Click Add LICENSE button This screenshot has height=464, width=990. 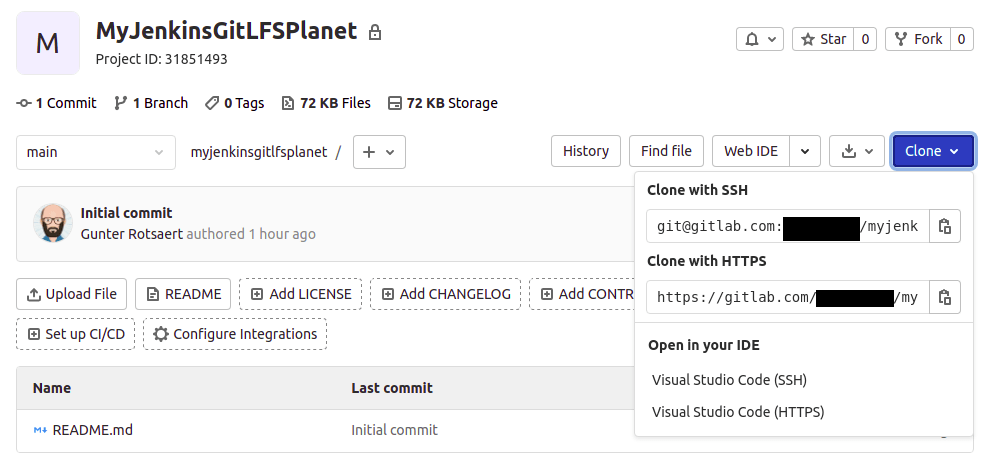click(x=300, y=294)
